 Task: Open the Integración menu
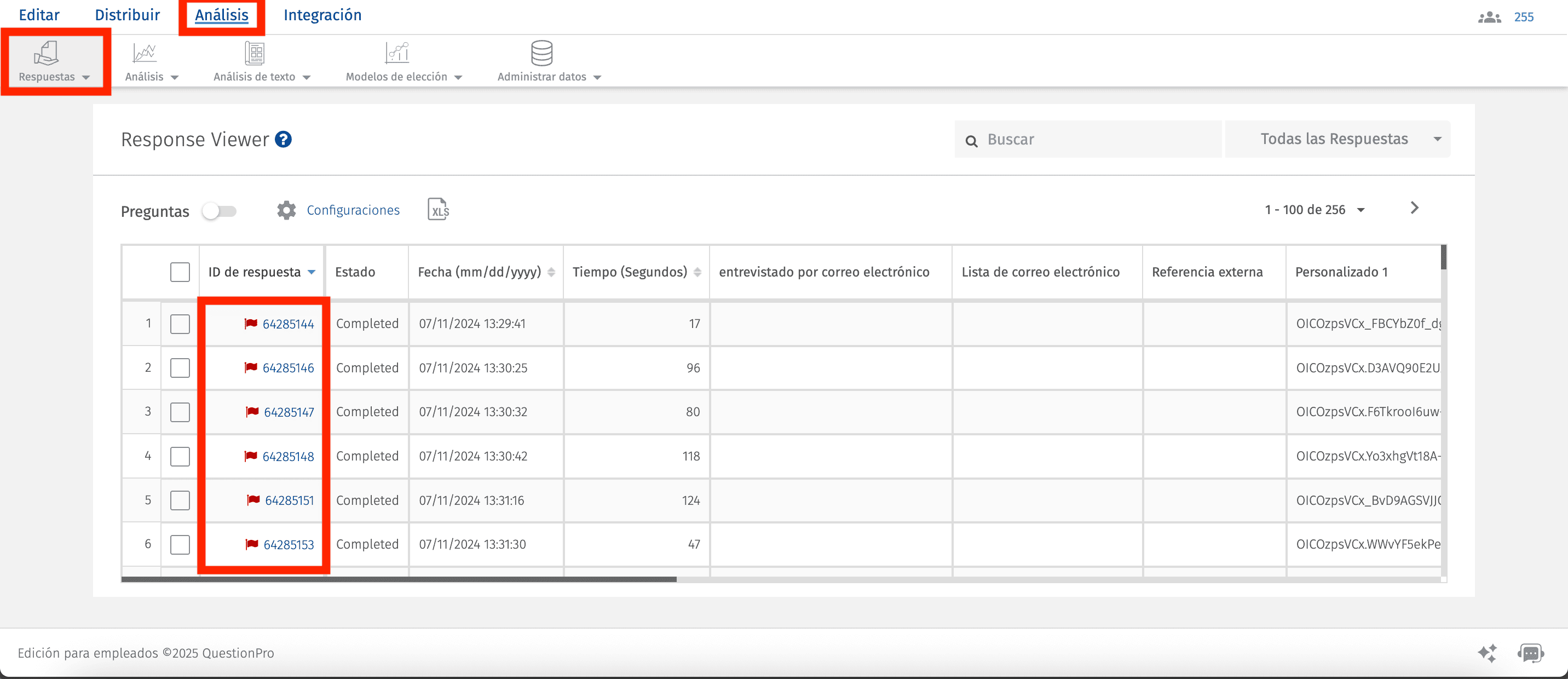coord(322,15)
